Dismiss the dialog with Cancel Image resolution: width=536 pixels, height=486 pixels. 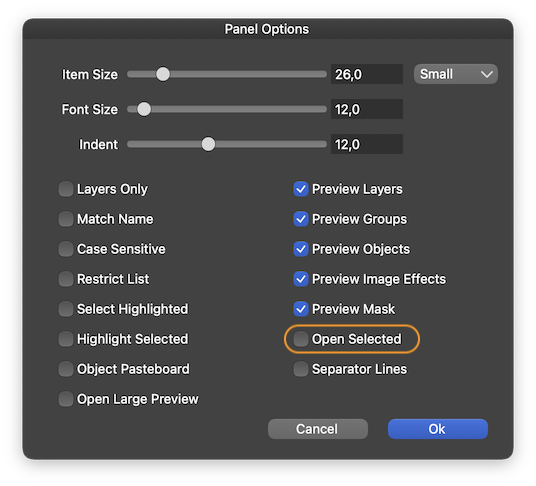pos(318,429)
